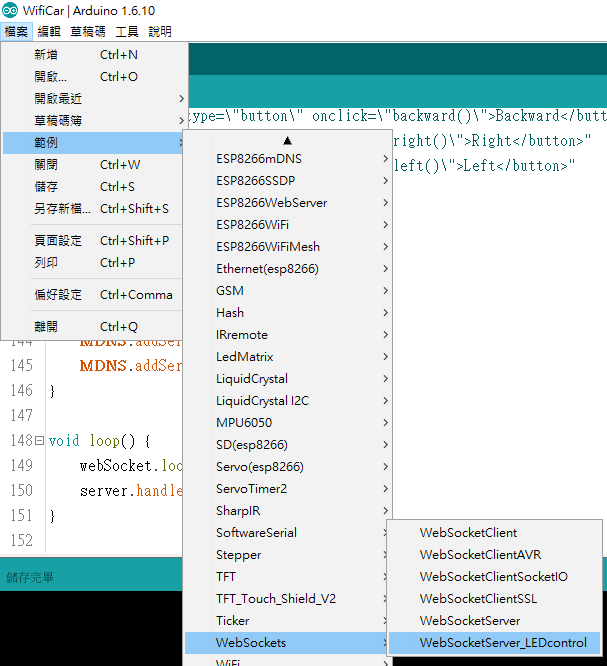
Task: Select the highlighted 範例 menu item
Action: pos(93,143)
